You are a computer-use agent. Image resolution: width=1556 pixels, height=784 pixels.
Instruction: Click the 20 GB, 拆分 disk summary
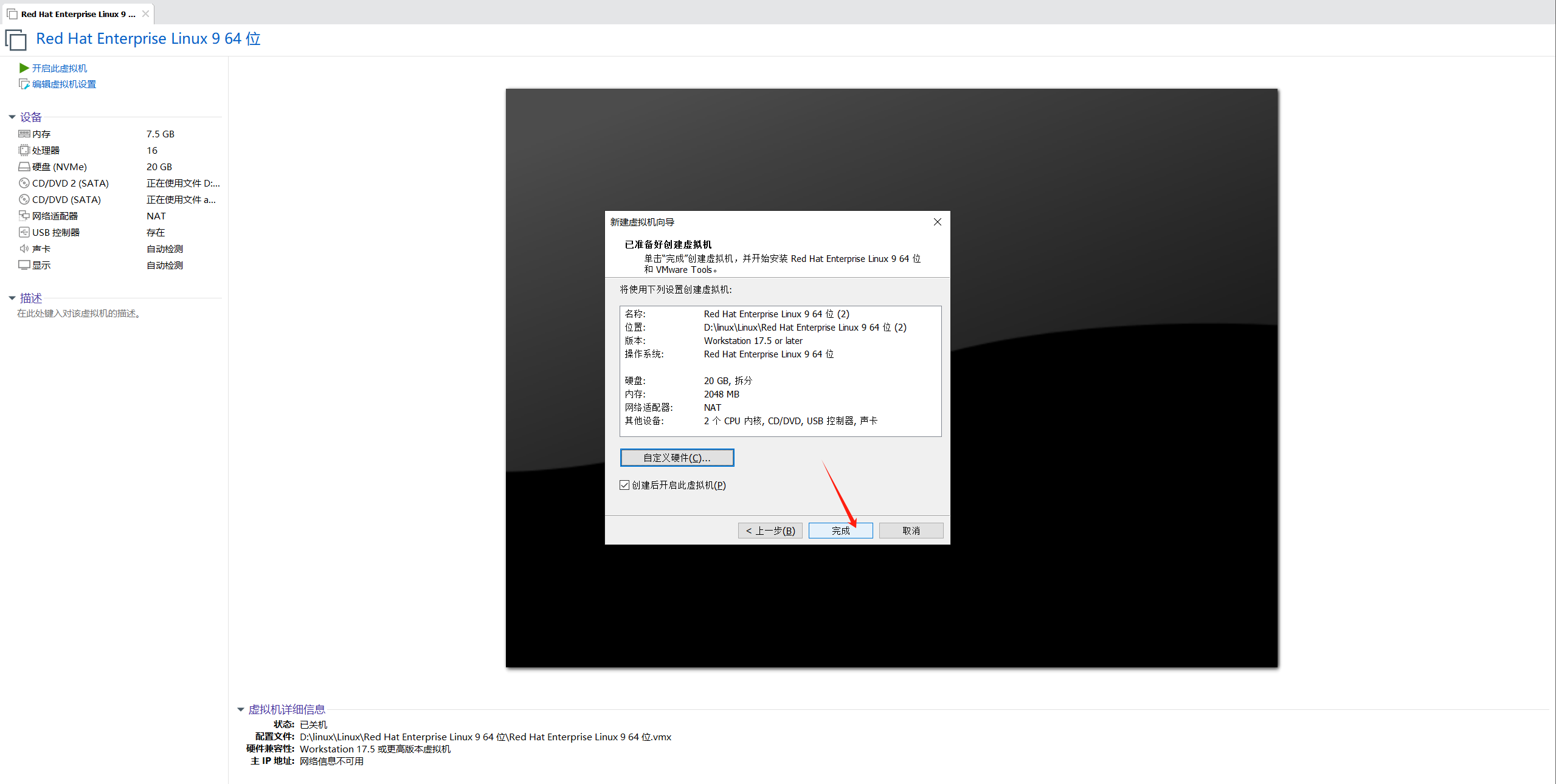[x=728, y=380]
